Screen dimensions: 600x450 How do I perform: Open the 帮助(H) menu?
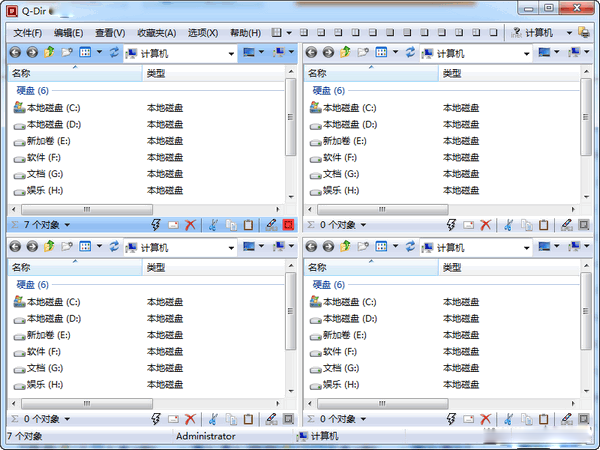pos(245,33)
